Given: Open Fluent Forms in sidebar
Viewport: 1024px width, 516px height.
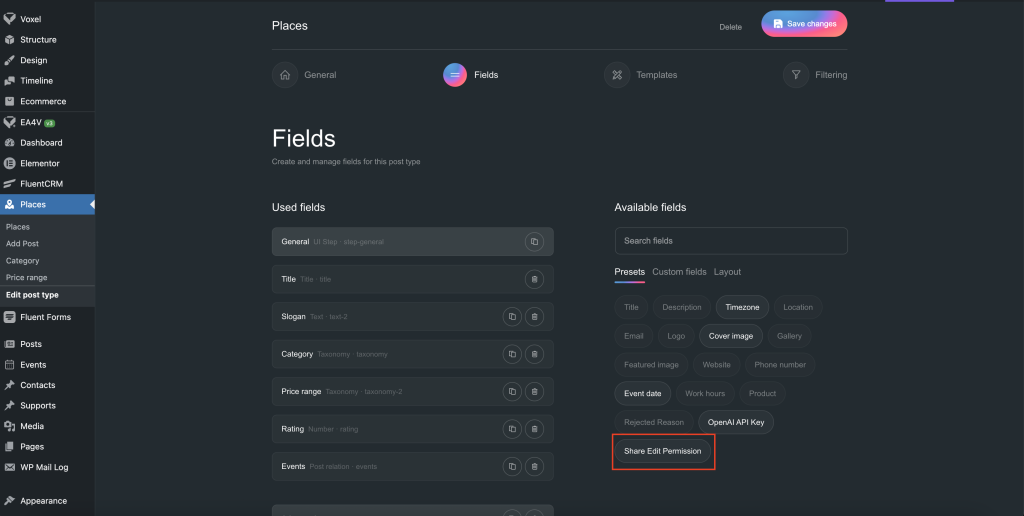Looking at the screenshot, I should pyautogui.click(x=45, y=317).
